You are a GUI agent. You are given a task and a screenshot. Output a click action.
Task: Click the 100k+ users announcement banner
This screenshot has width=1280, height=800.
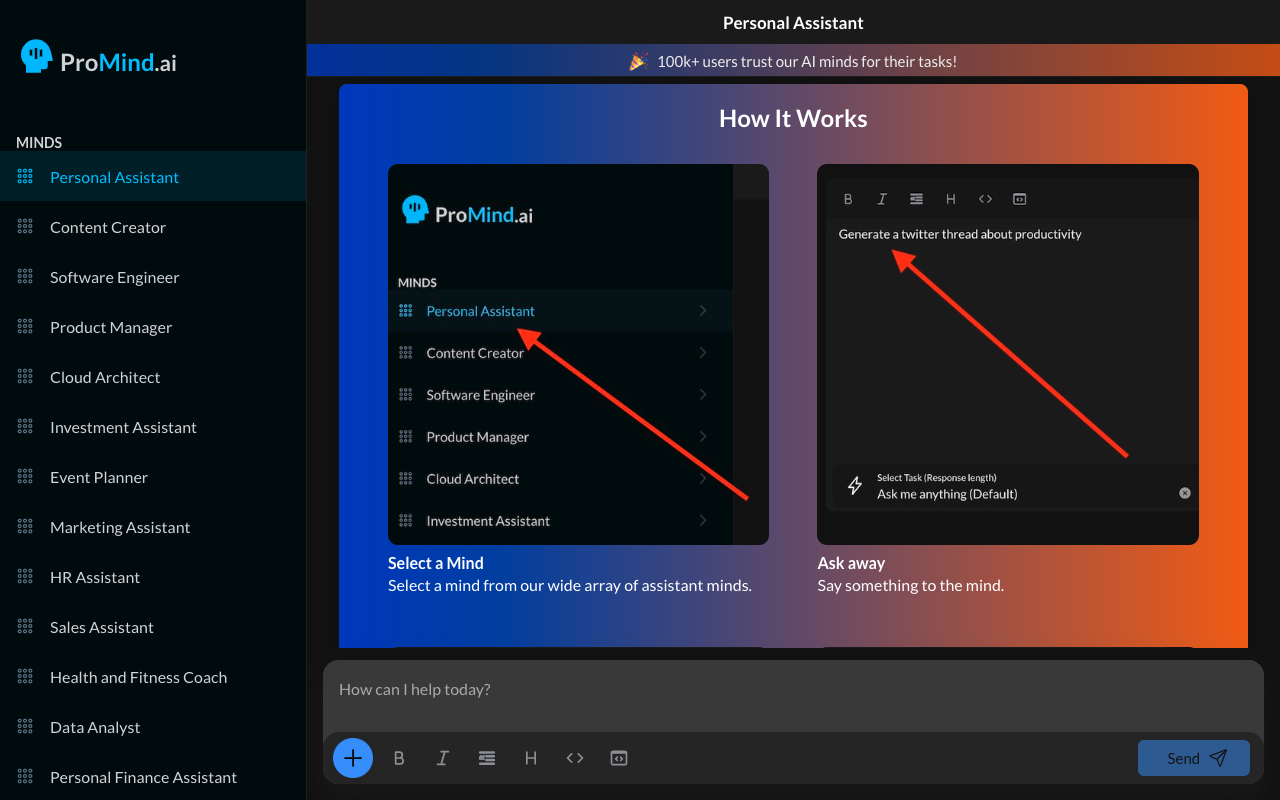point(792,61)
